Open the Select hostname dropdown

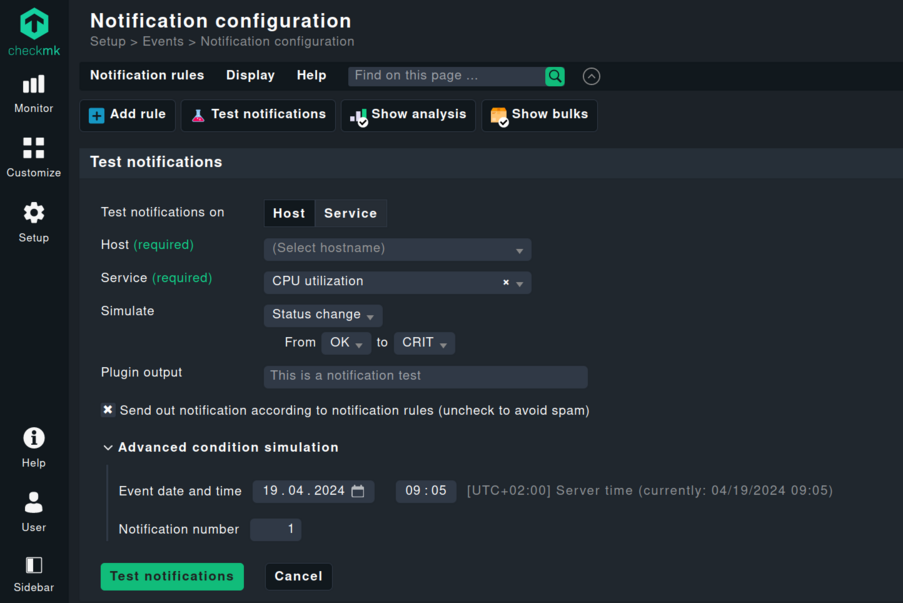[397, 248]
